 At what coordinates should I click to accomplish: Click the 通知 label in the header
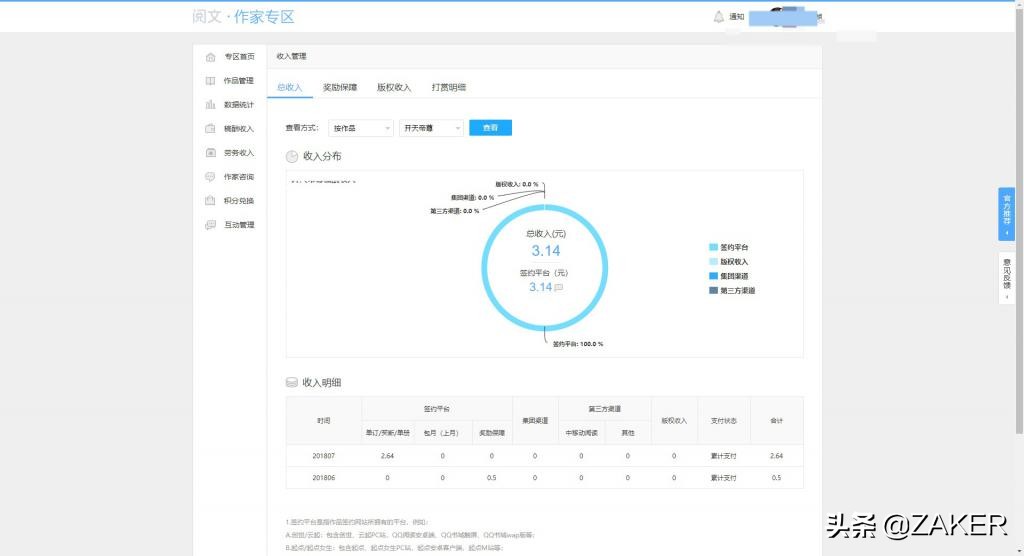click(737, 17)
